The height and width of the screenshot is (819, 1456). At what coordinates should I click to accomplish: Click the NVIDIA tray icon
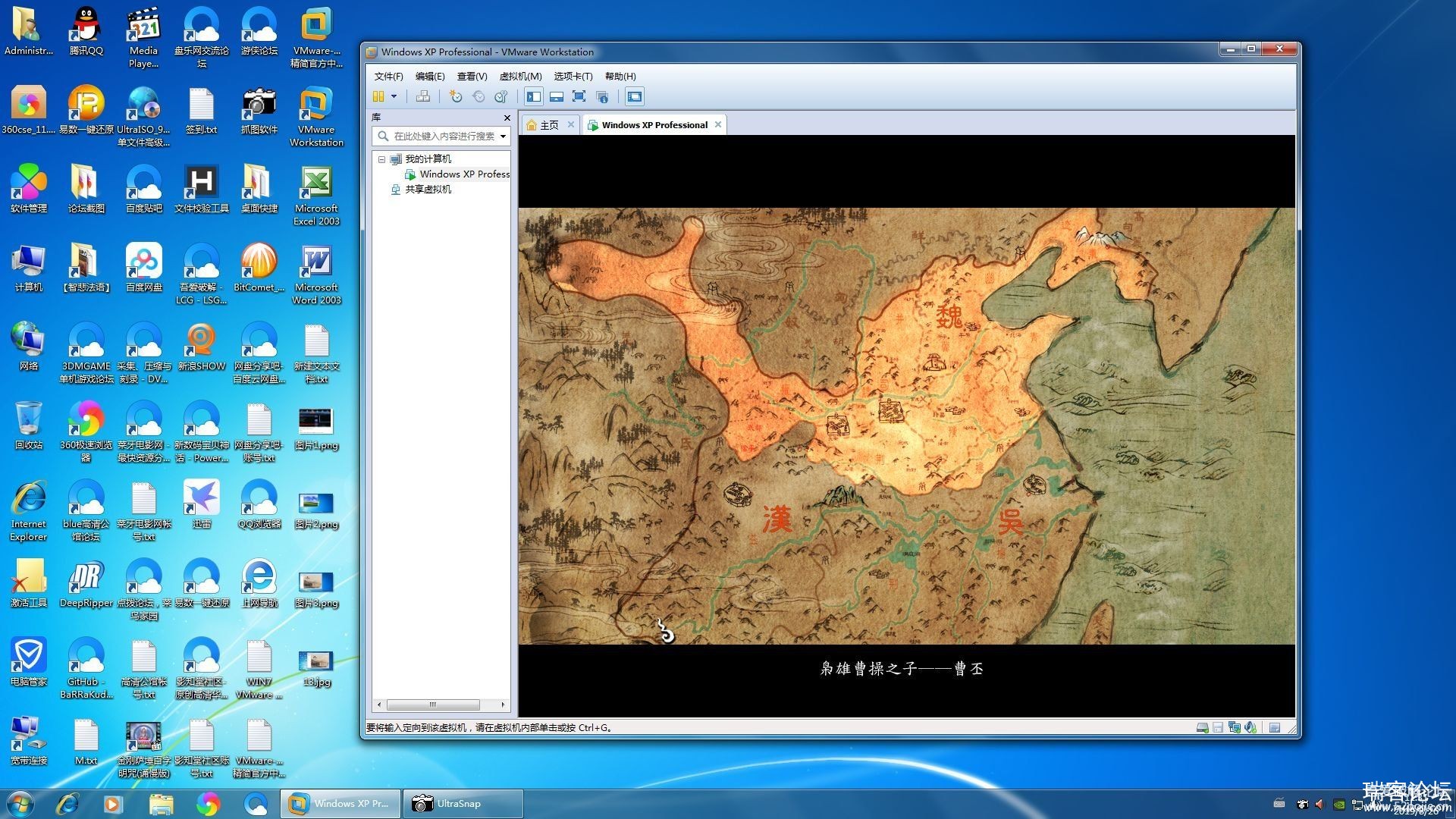pos(1339,804)
